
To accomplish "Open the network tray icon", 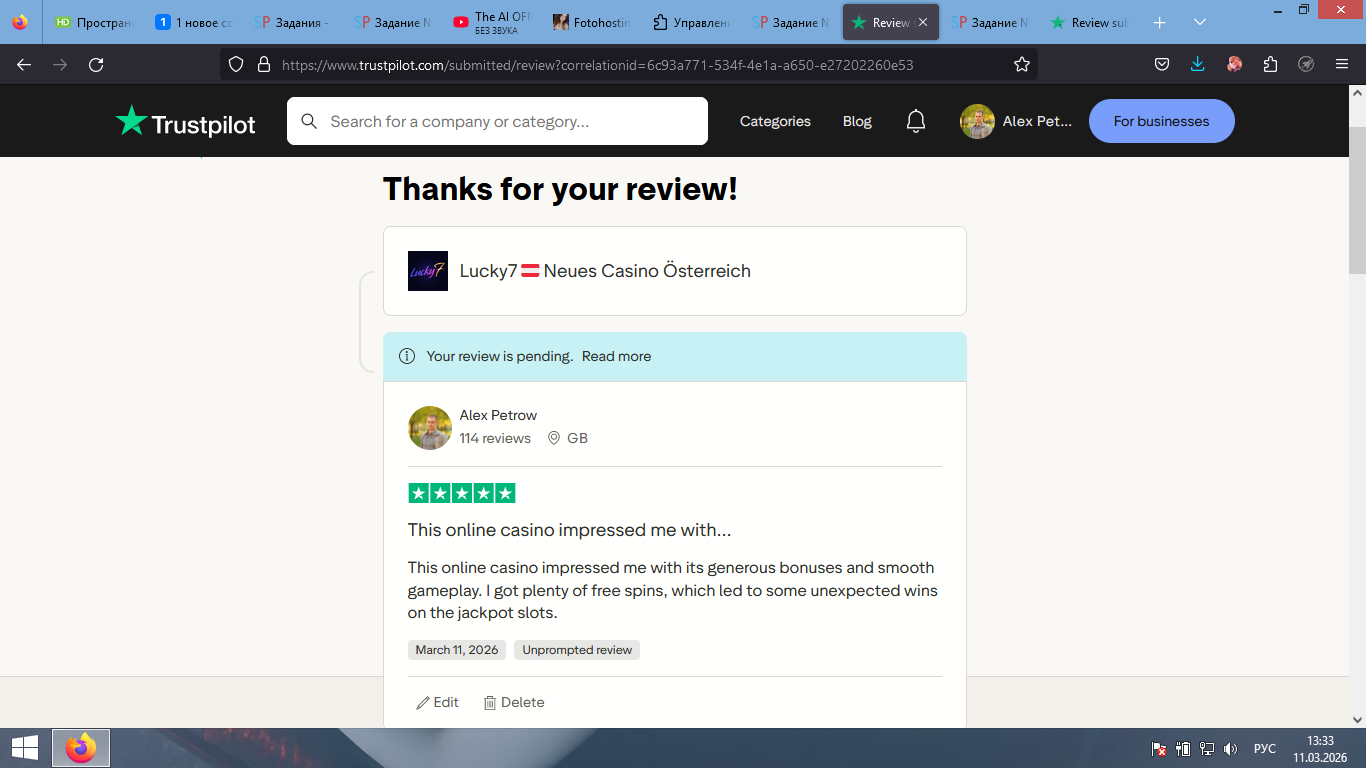I will [1207, 748].
